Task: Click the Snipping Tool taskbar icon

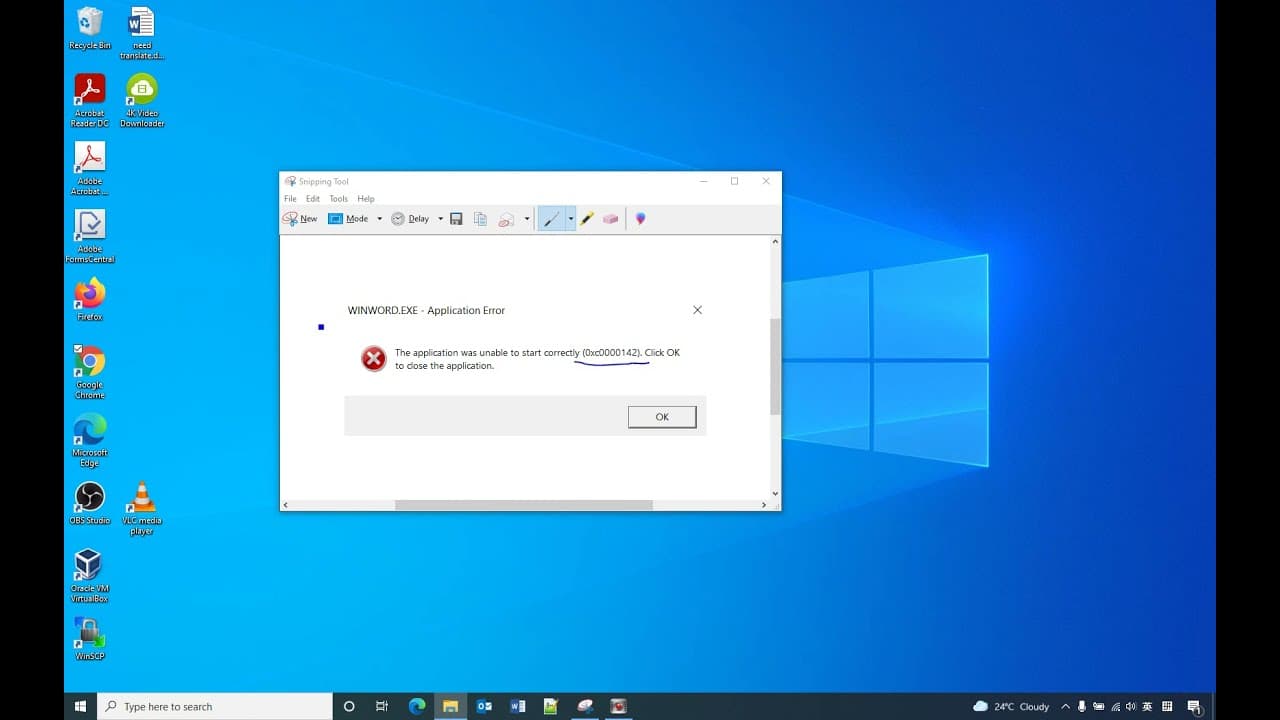Action: (585, 706)
